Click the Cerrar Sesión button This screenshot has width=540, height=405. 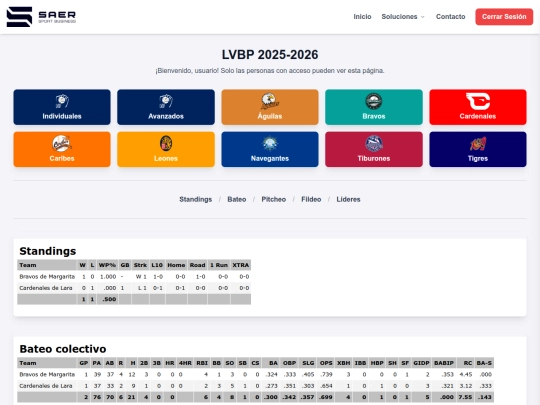(x=504, y=17)
